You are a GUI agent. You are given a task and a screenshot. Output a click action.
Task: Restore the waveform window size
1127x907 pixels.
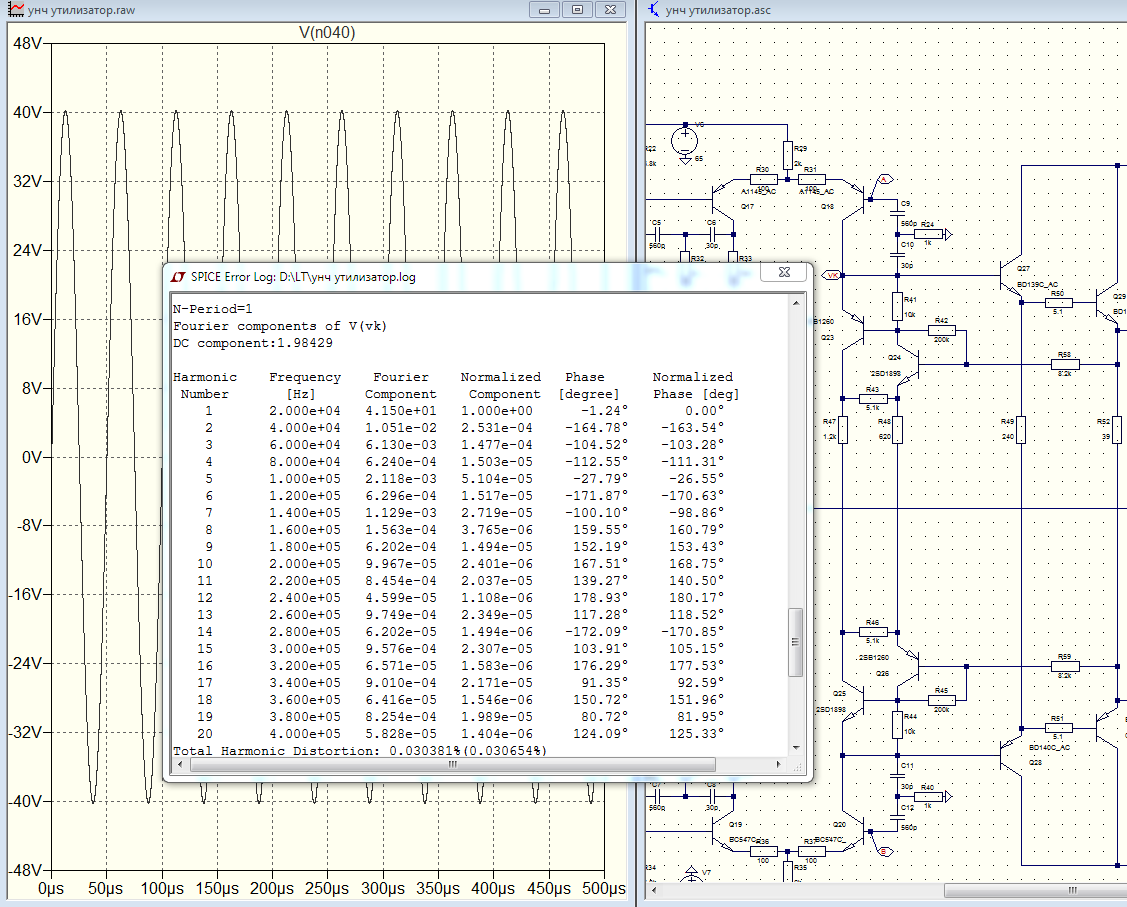point(576,9)
